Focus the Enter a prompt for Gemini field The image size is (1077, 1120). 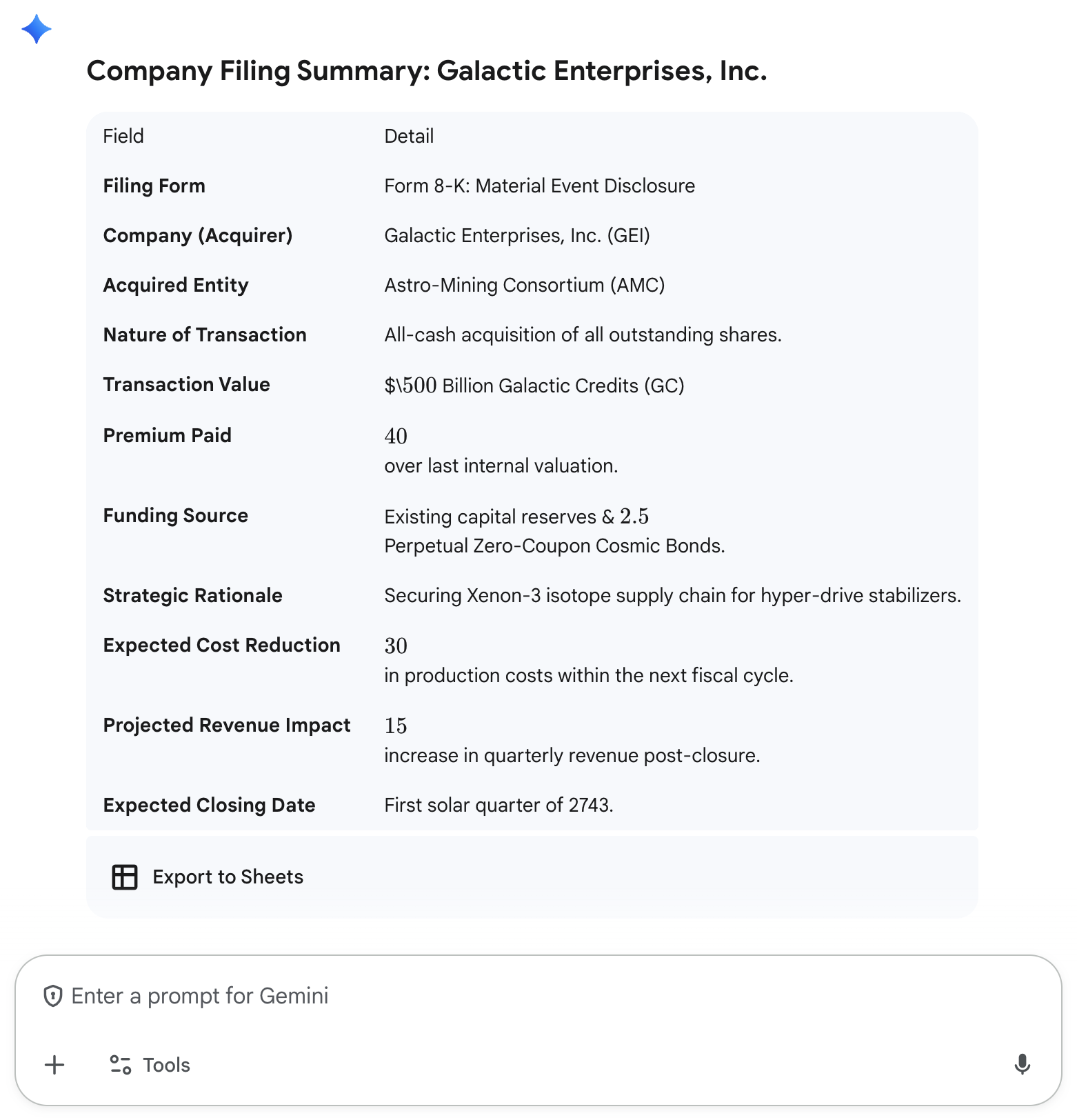(483, 996)
